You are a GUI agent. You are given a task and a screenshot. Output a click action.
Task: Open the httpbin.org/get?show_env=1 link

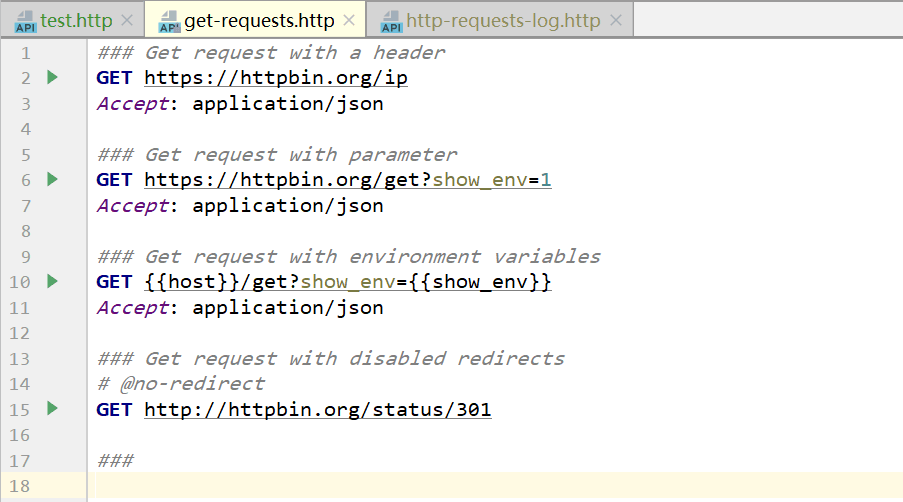tap(348, 180)
